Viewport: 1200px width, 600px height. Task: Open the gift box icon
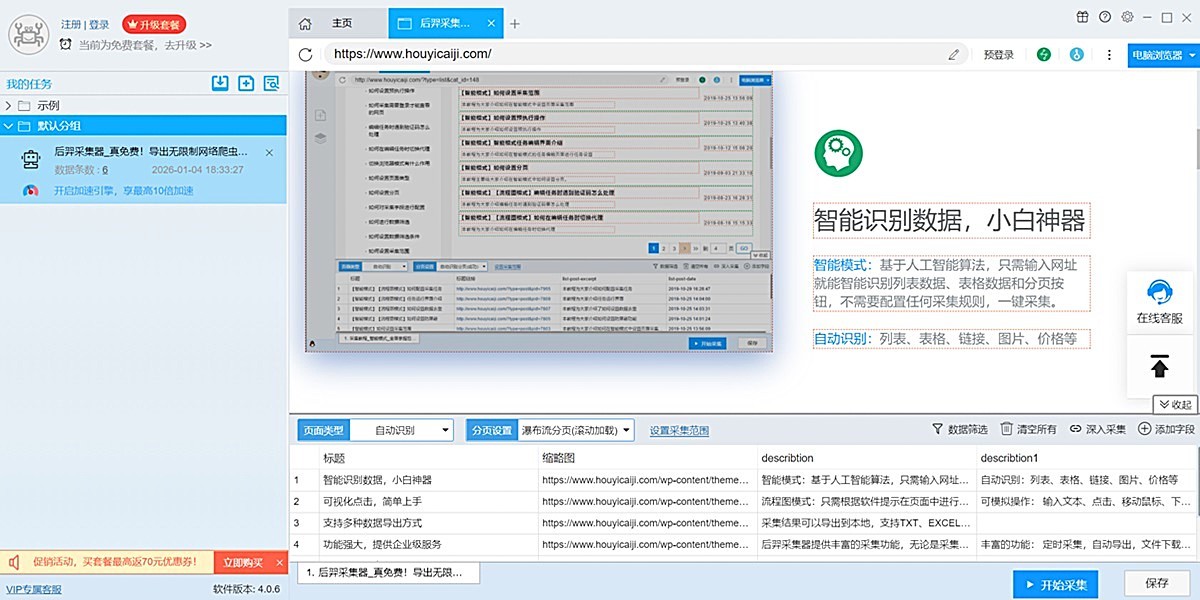coord(1082,17)
